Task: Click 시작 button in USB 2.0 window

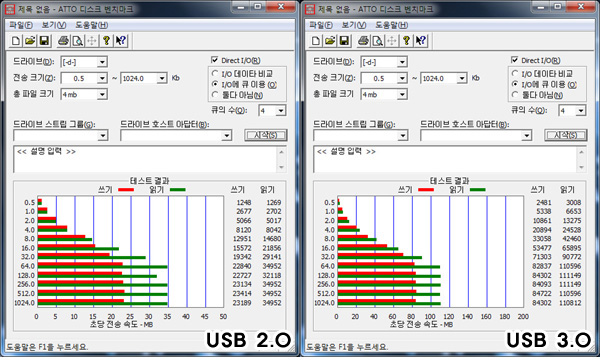Action: 266,135
